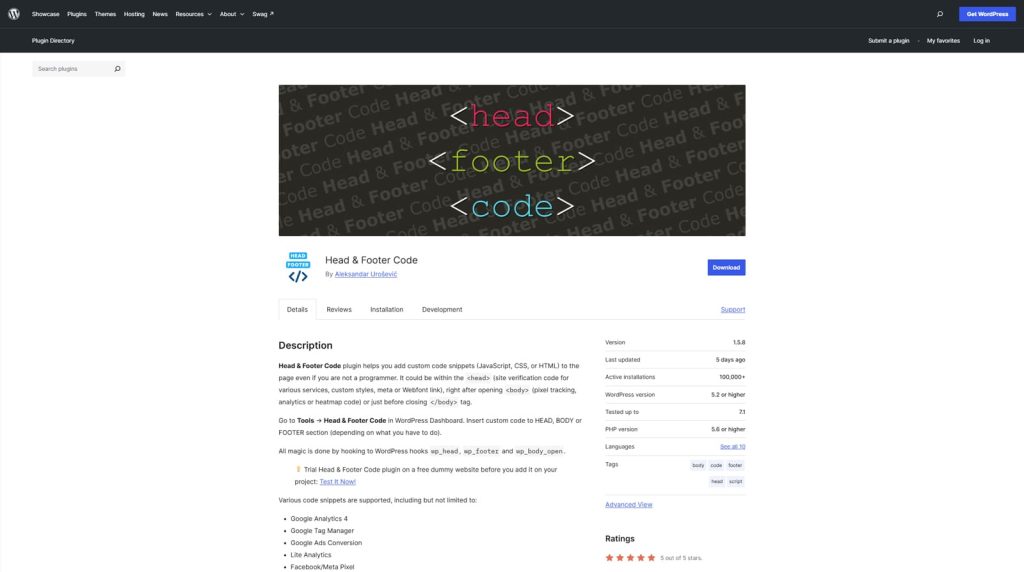Open News in top navigation
The width and height of the screenshot is (1024, 572).
[160, 14]
